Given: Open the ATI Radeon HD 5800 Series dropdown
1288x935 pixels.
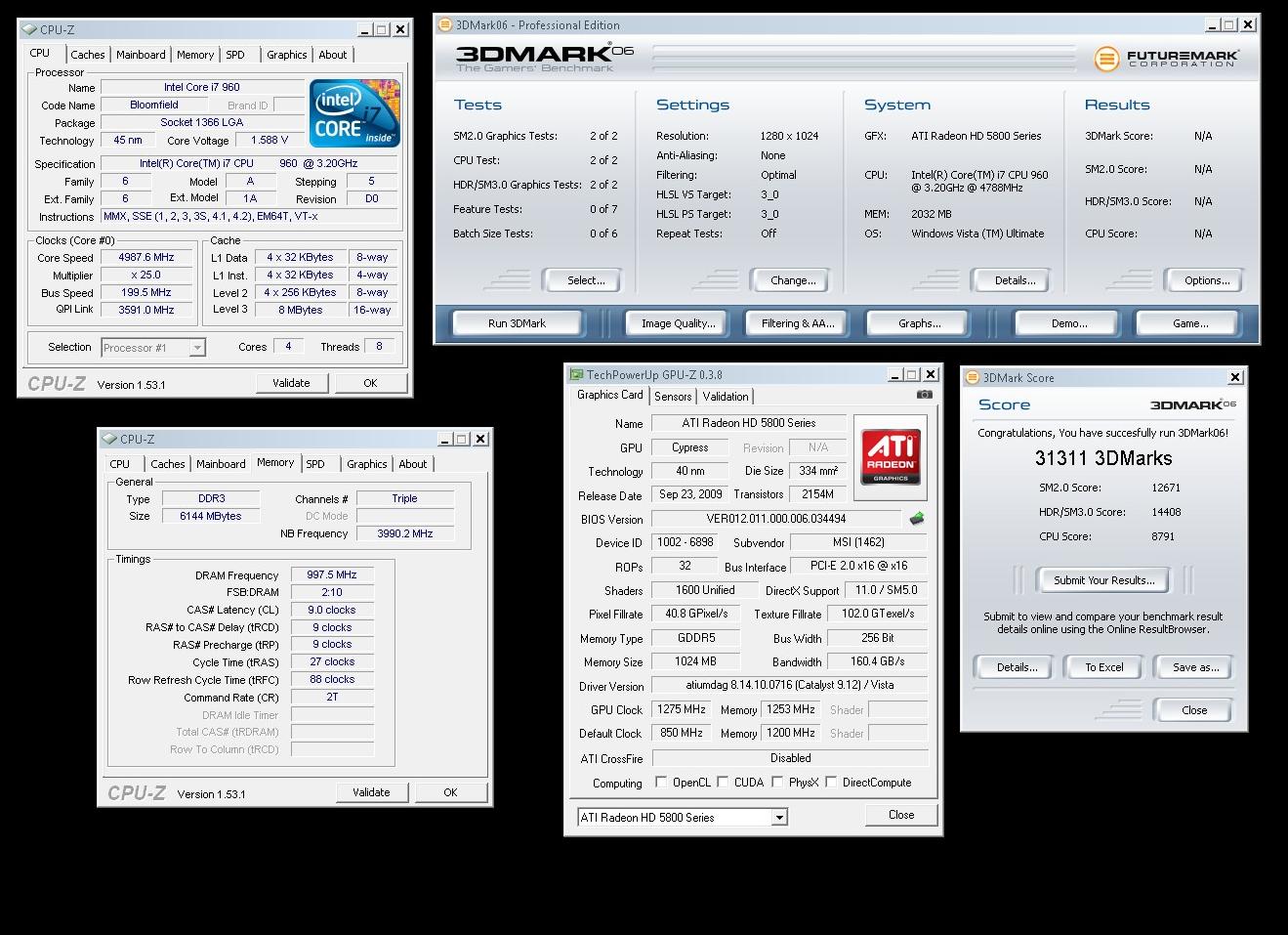Looking at the screenshot, I should 779,818.
